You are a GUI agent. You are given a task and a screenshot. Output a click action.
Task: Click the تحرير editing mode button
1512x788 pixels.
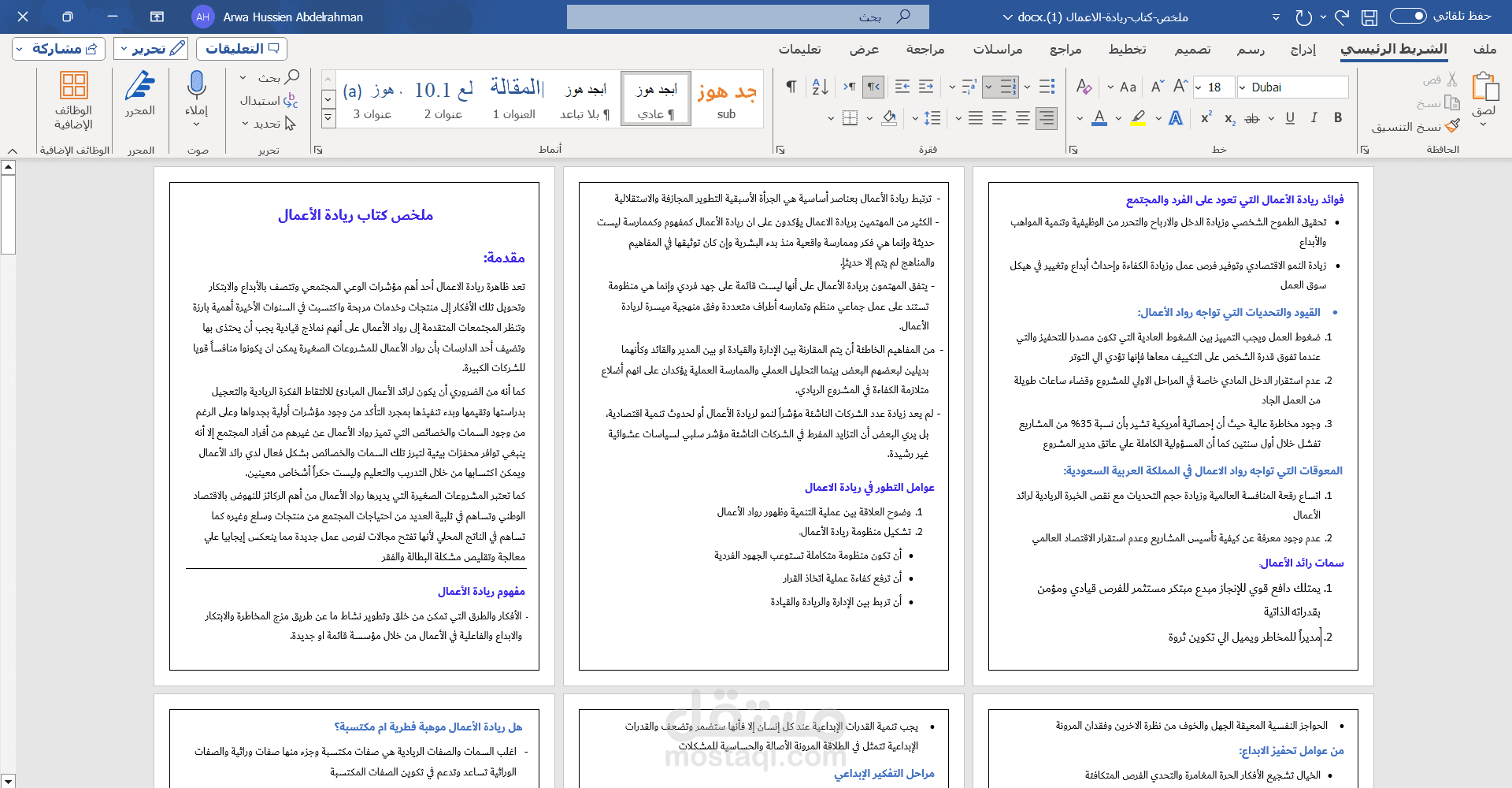click(152, 49)
